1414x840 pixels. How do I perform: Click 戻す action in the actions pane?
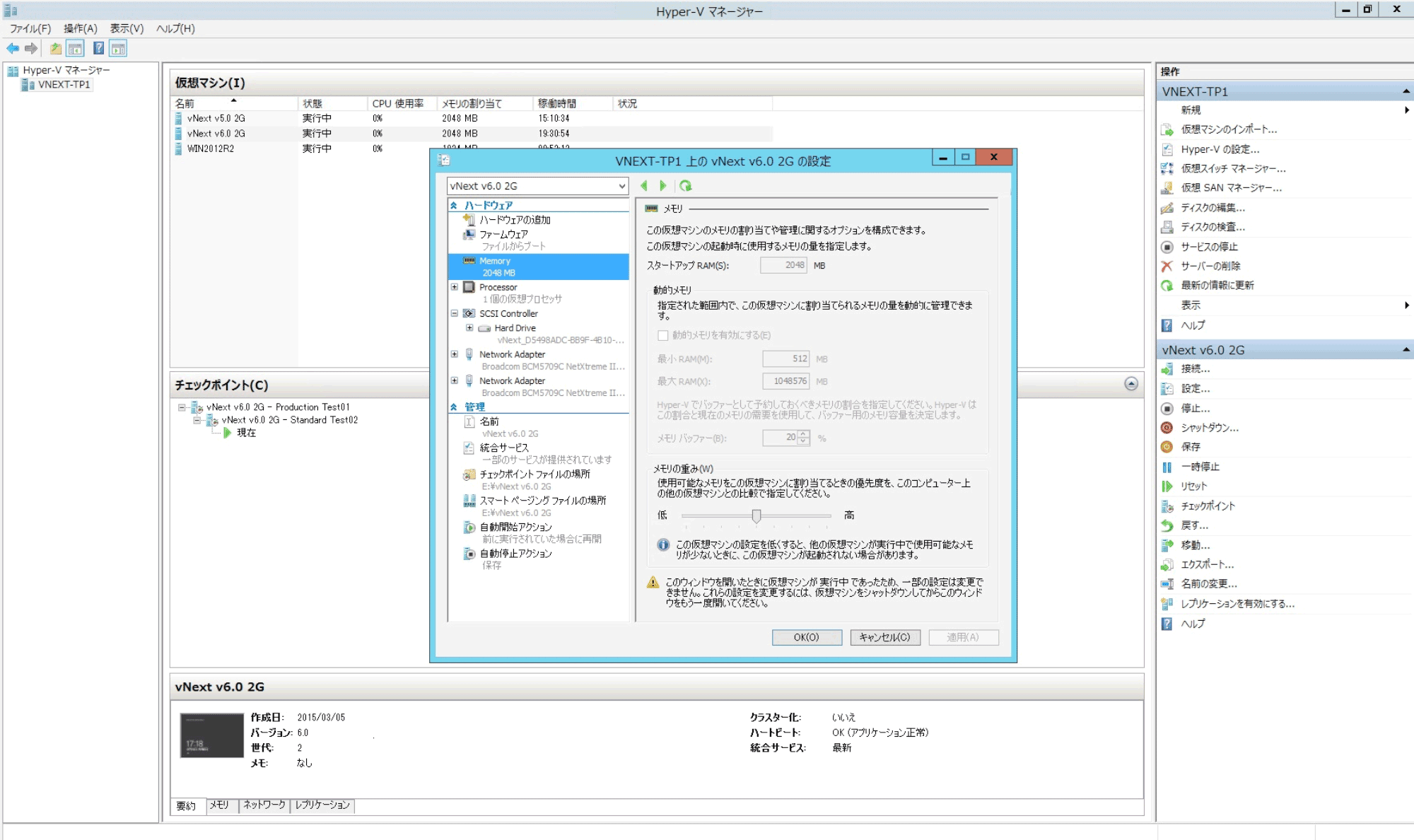pyautogui.click(x=1194, y=525)
